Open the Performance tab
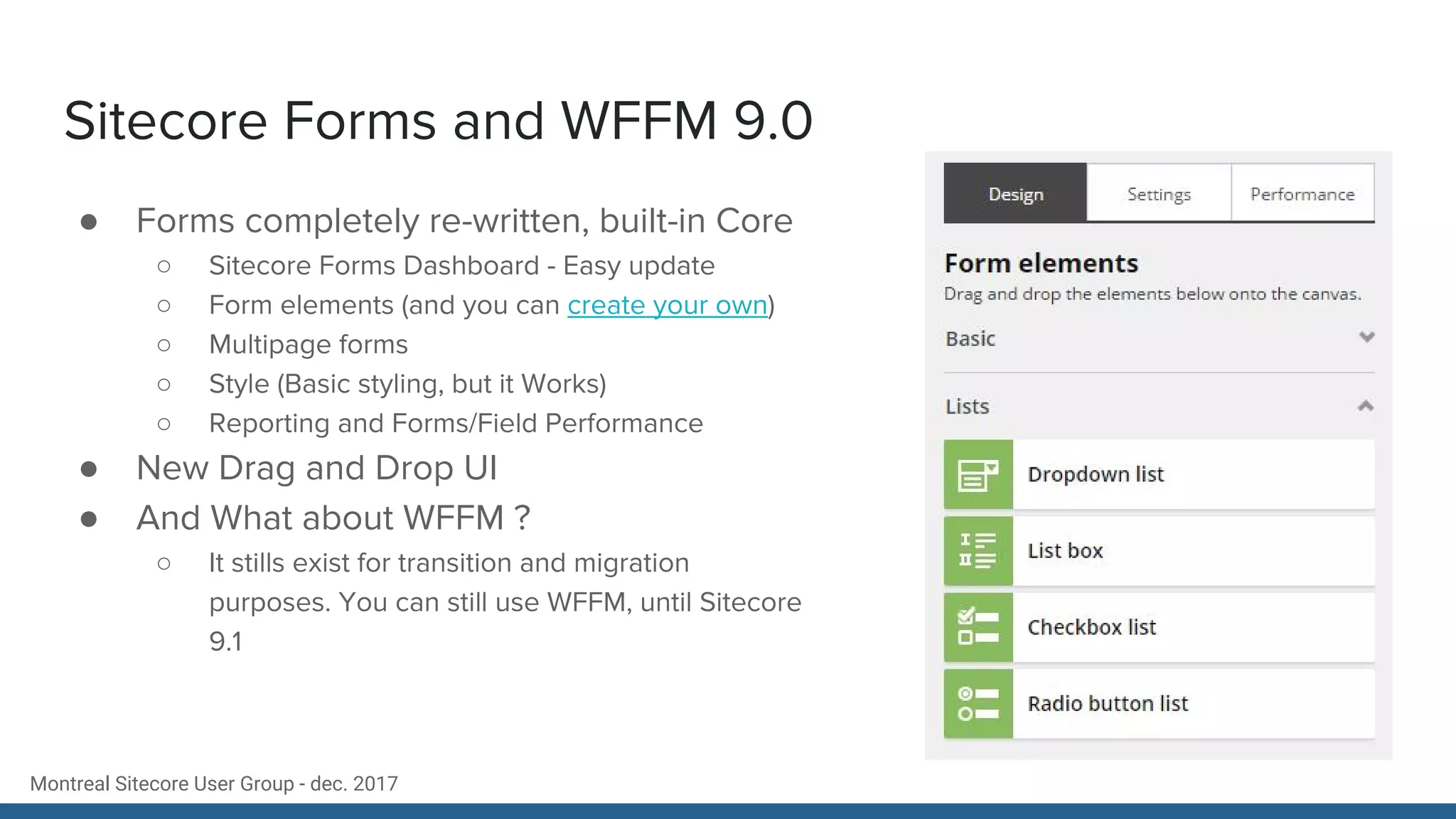The height and width of the screenshot is (819, 1456). 1302,193
